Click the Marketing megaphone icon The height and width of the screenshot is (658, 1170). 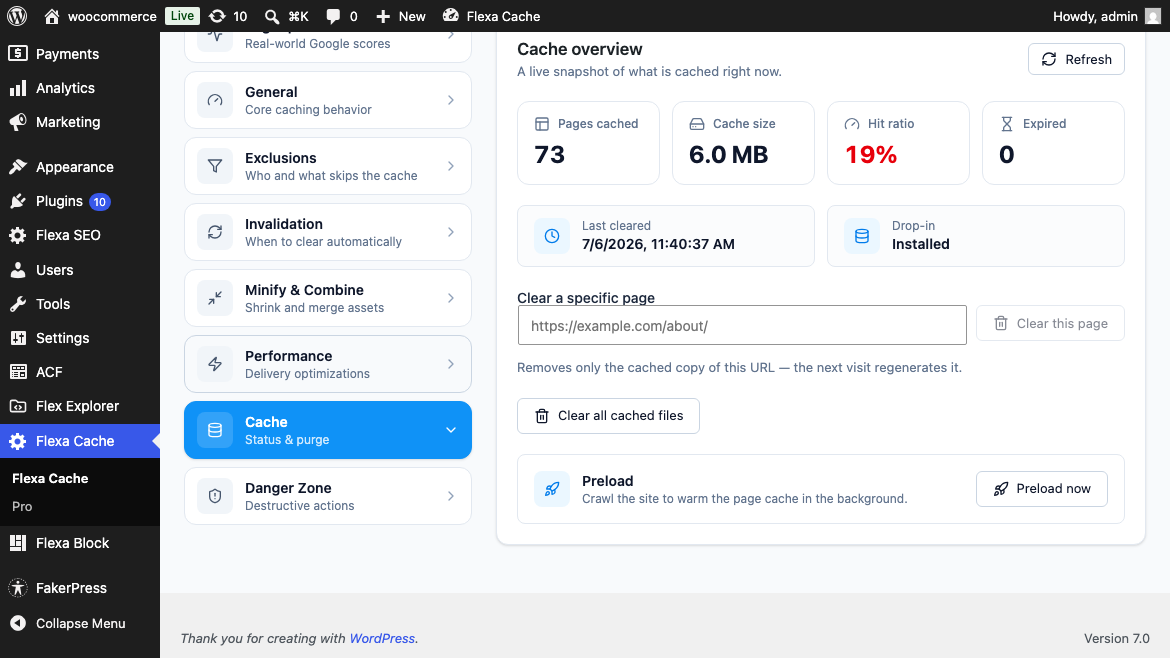pos(18,122)
